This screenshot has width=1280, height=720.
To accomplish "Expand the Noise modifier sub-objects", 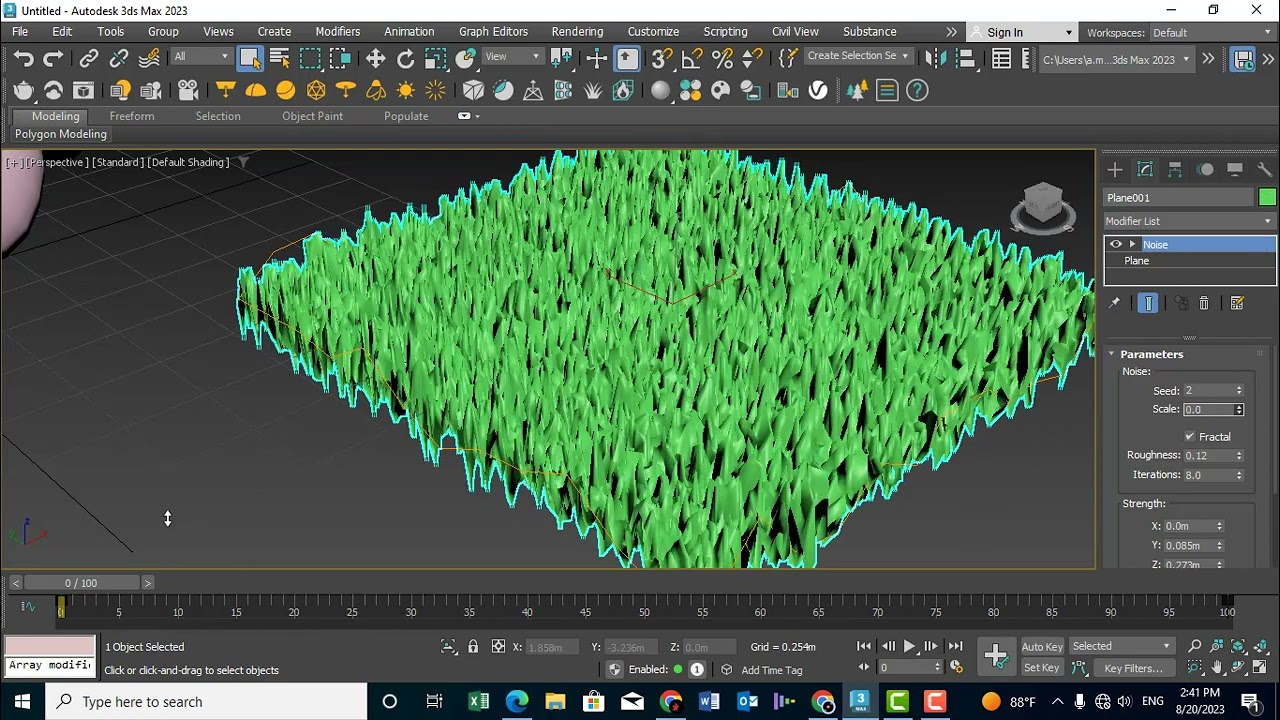I will (x=1132, y=244).
